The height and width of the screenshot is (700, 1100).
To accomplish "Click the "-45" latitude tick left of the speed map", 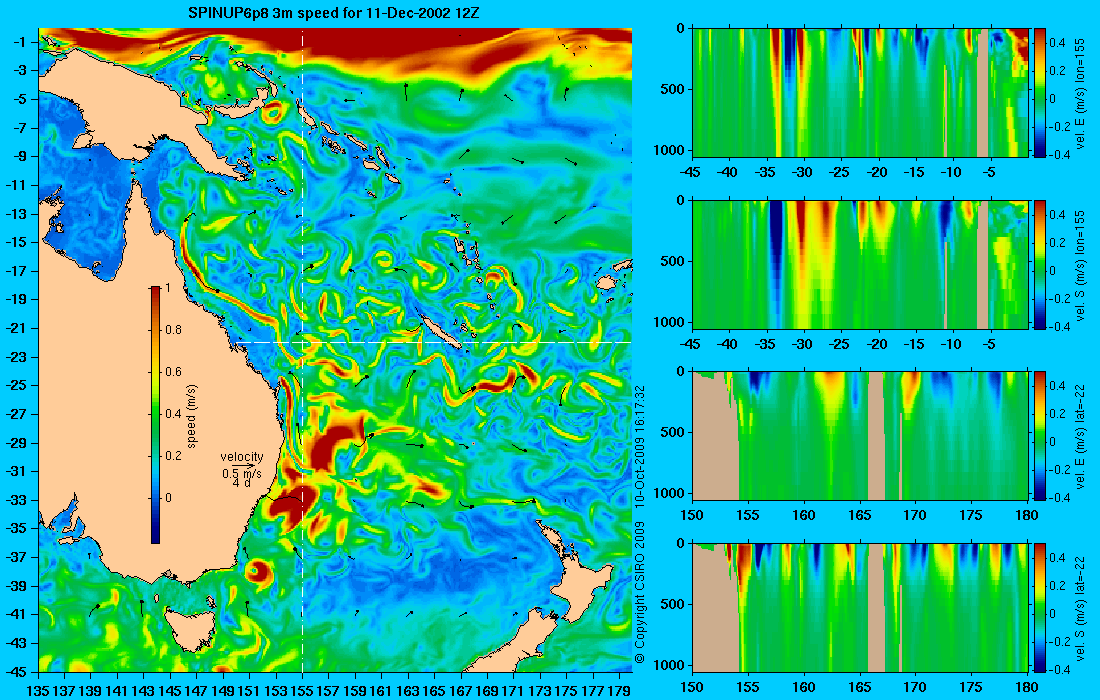I will [x=17, y=671].
